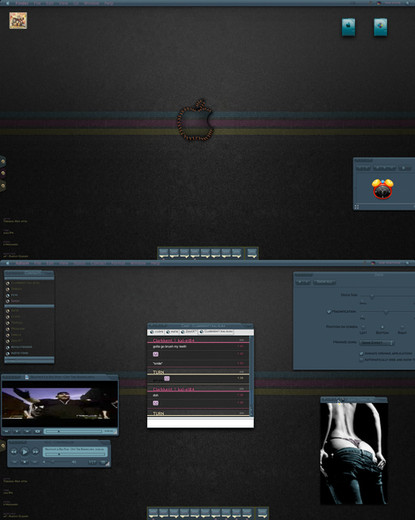The image size is (415, 520).
Task: Select the last chat tab in Adium window
Action: [x=216, y=332]
